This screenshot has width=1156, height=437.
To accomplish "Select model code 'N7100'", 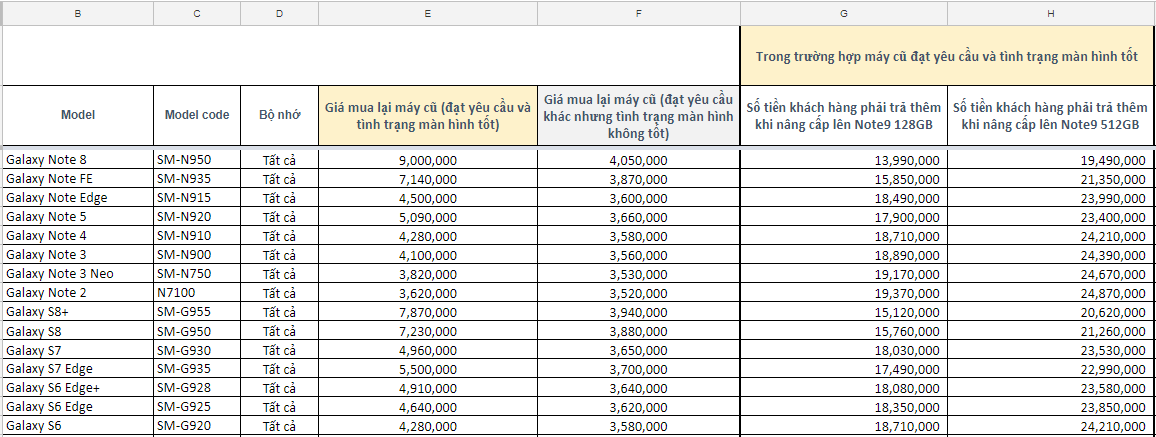I will (197, 293).
